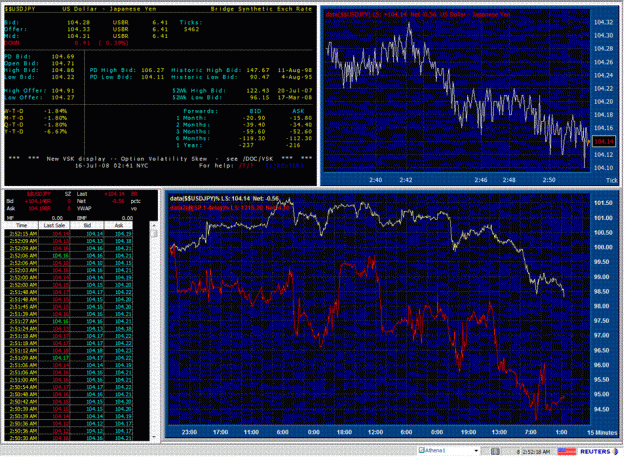Click the 2:46 time label on tick chart
Image resolution: width=625 pixels, height=457 pixels.
pos(481,180)
